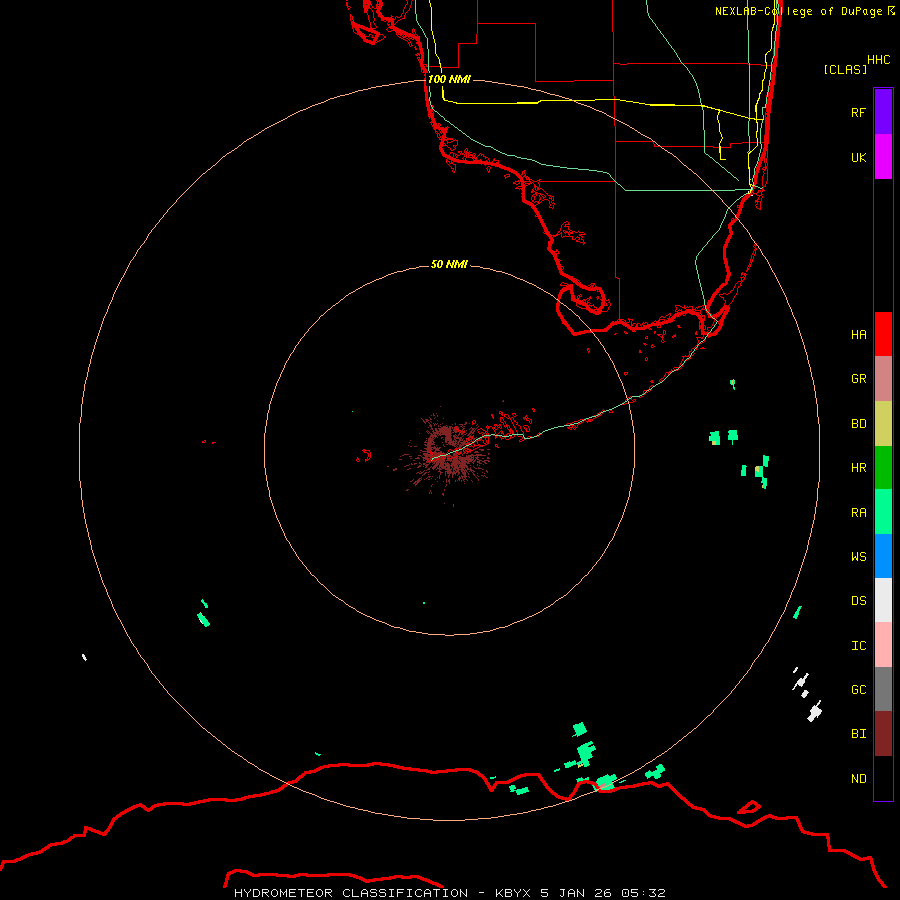Click the GR legend label
Screen dimensions: 900x900
[858, 379]
